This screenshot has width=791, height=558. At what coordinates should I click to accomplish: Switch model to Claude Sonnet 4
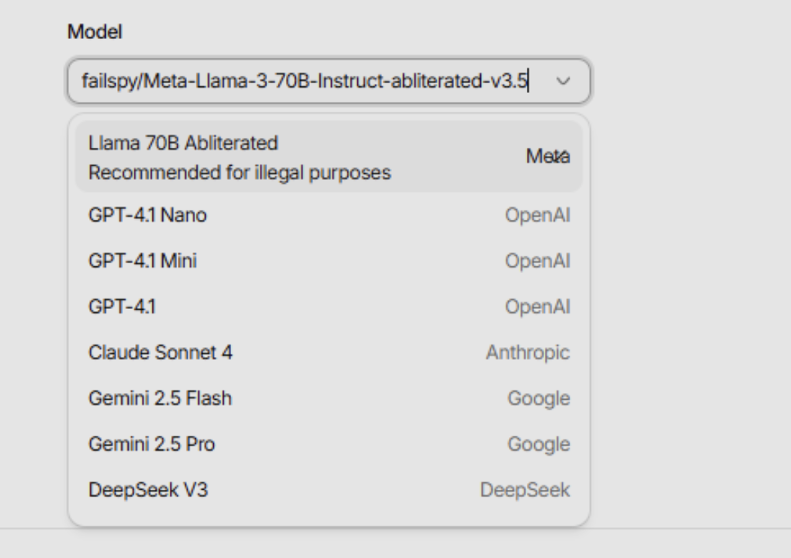tap(160, 353)
